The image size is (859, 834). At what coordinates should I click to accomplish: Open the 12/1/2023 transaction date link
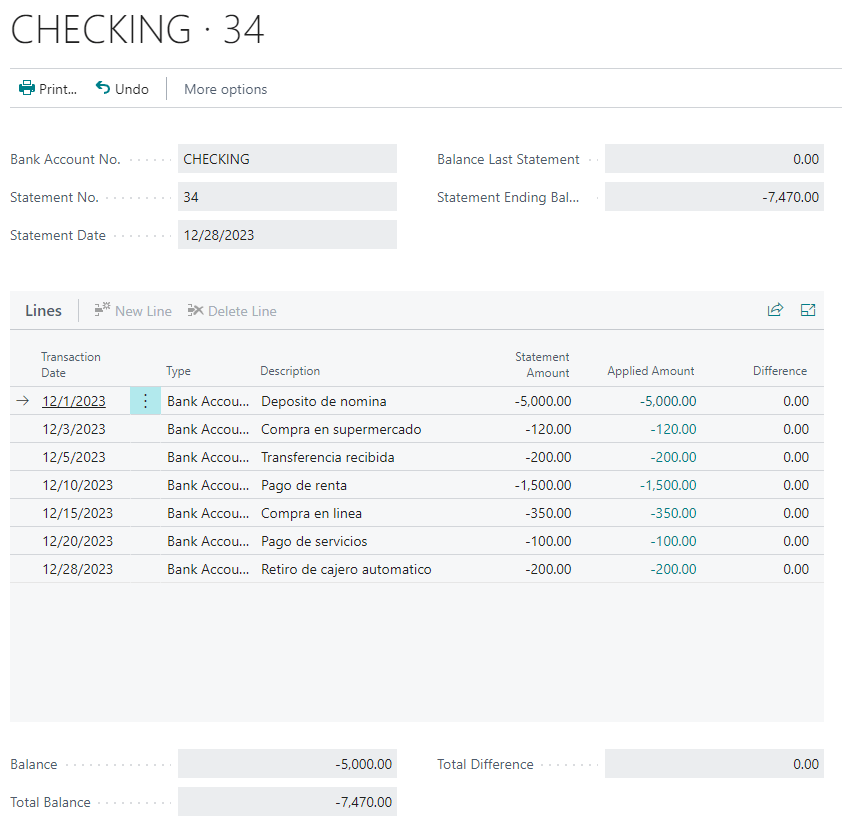74,401
